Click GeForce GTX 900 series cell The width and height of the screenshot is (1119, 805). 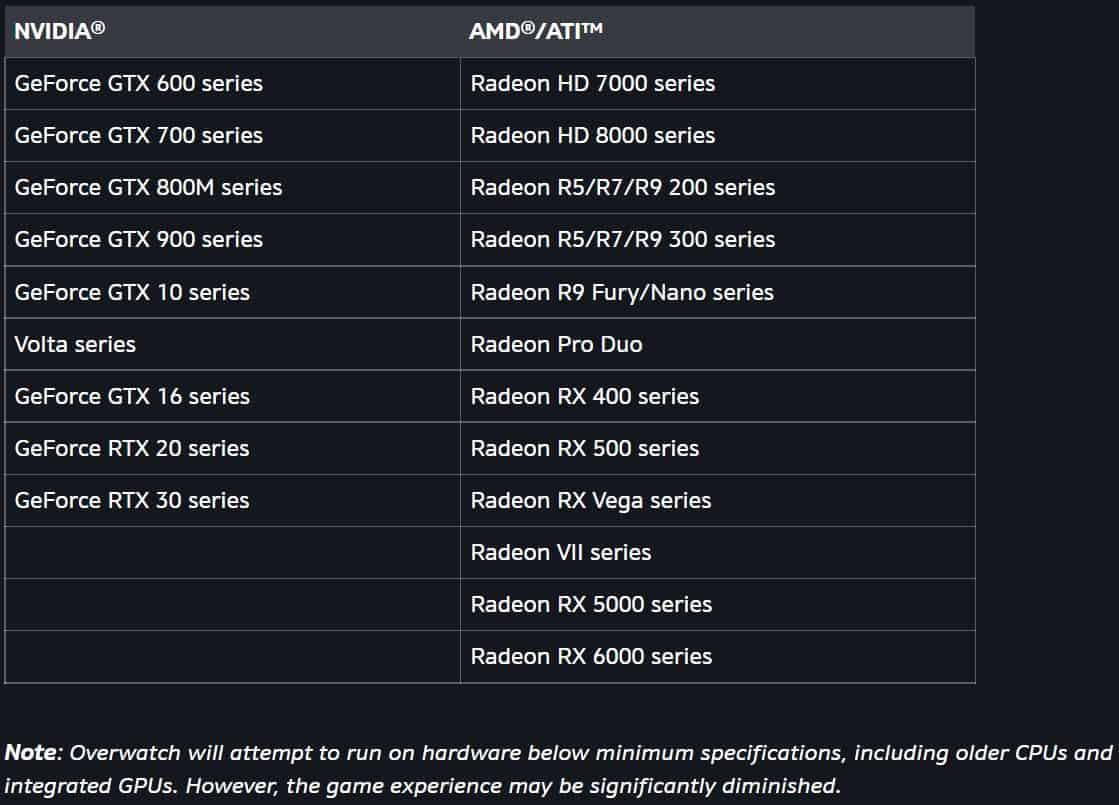click(x=139, y=239)
